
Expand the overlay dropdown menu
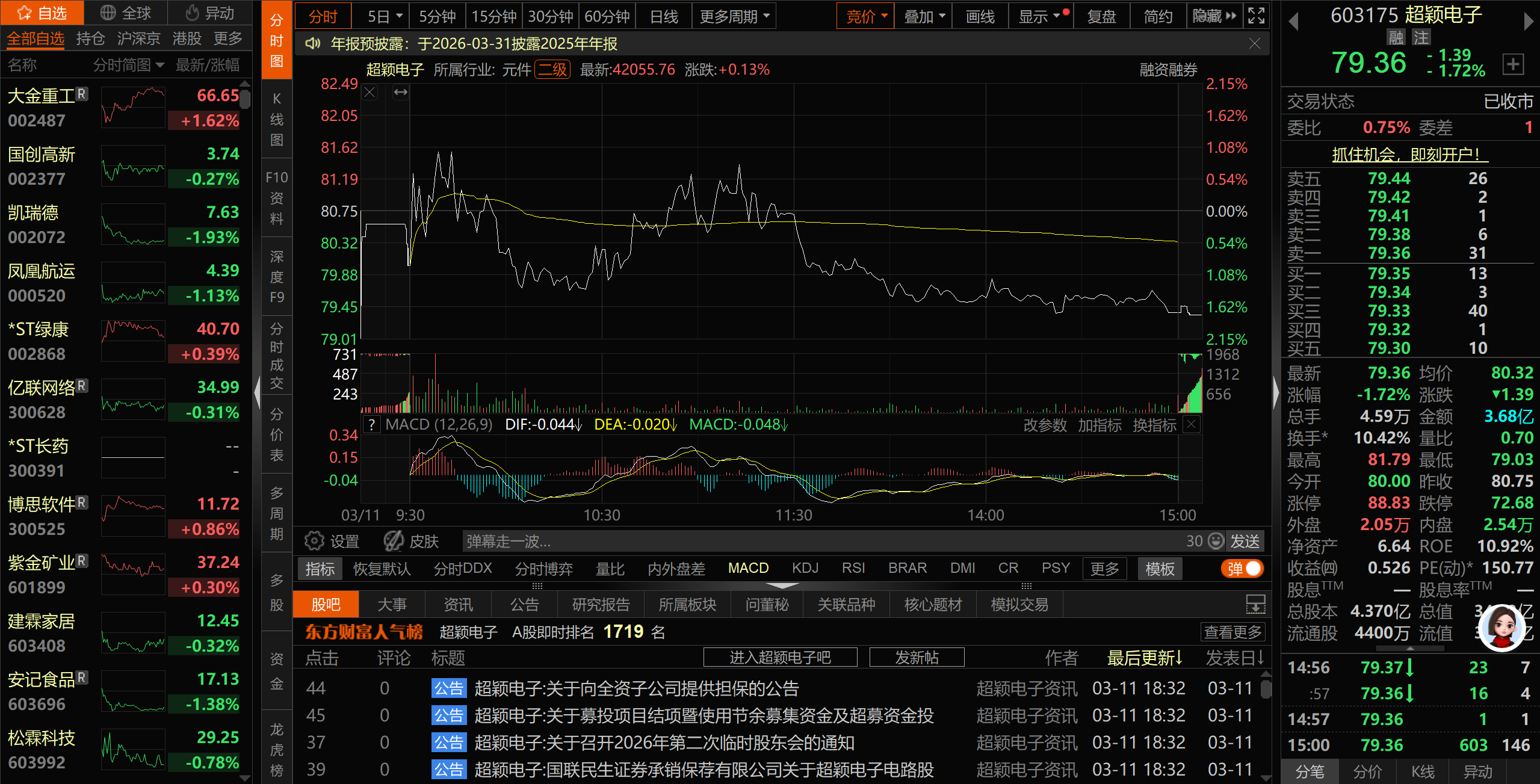(924, 16)
